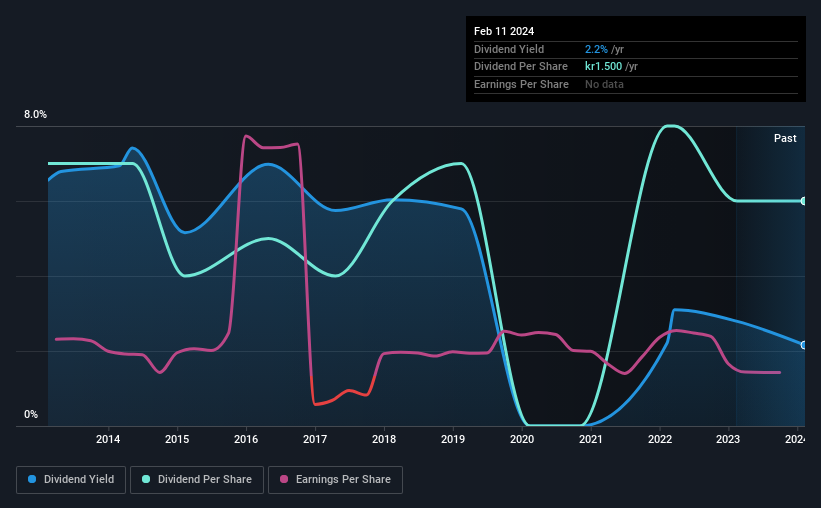Viewport: 821px width, 508px height.
Task: Select the 2019 x-axis label
Action: [453, 439]
